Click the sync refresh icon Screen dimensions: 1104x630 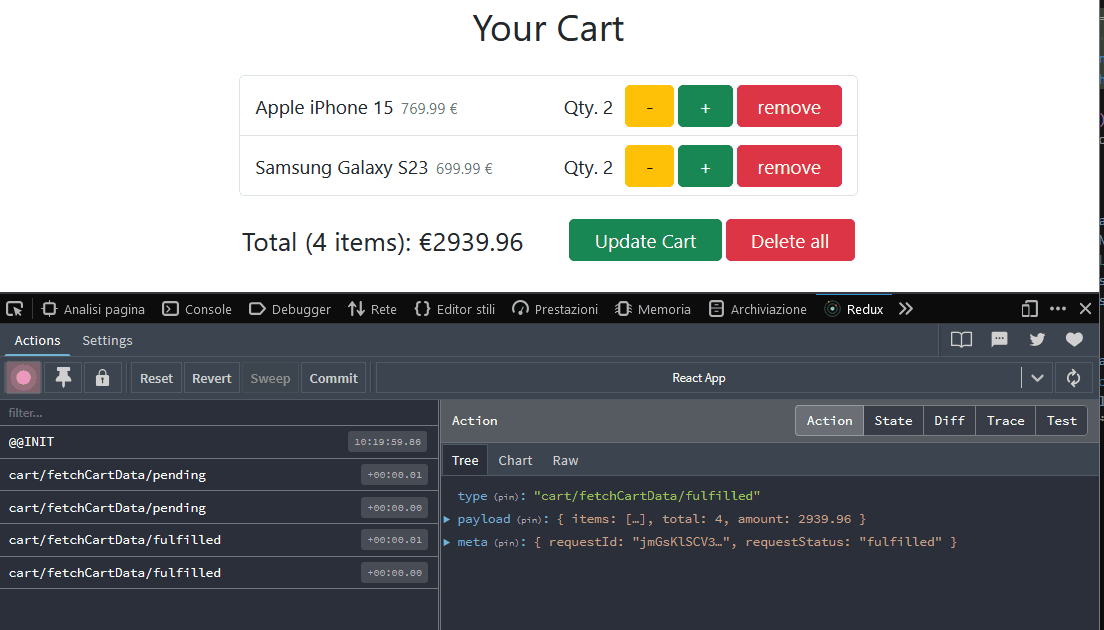pos(1074,378)
